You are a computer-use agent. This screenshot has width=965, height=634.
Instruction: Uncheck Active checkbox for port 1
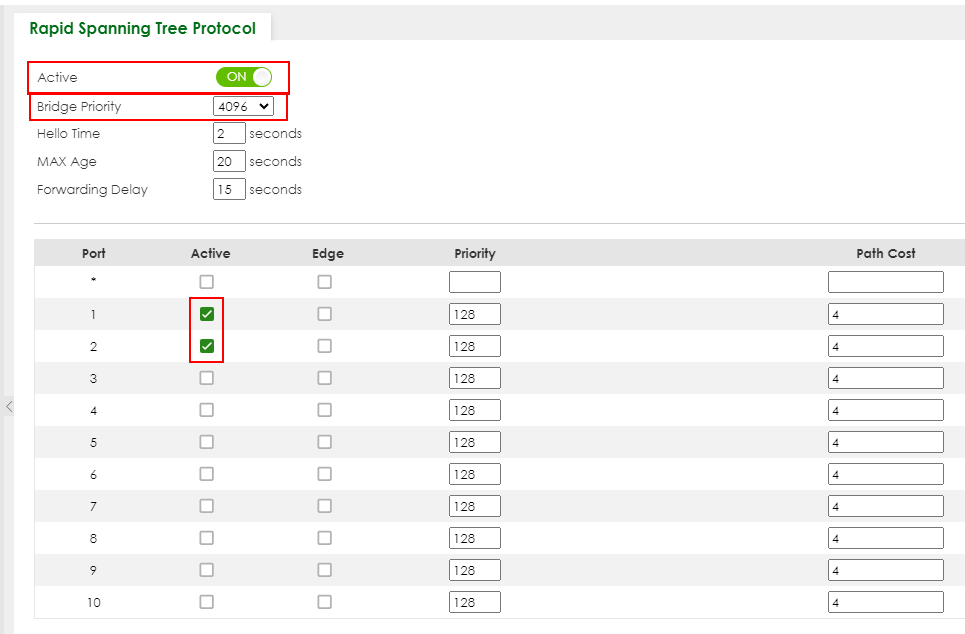click(207, 314)
